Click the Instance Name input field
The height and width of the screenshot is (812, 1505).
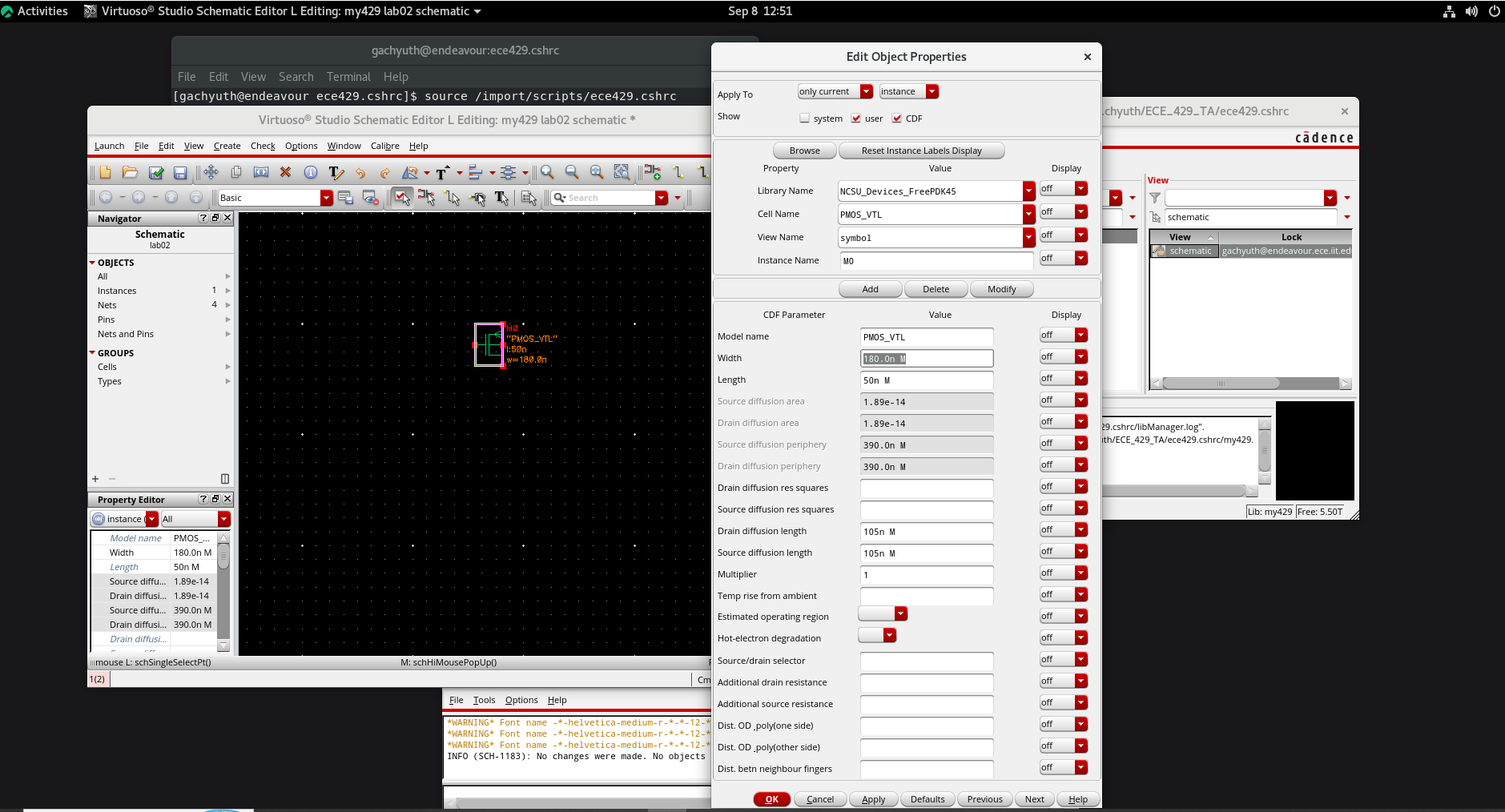[936, 261]
